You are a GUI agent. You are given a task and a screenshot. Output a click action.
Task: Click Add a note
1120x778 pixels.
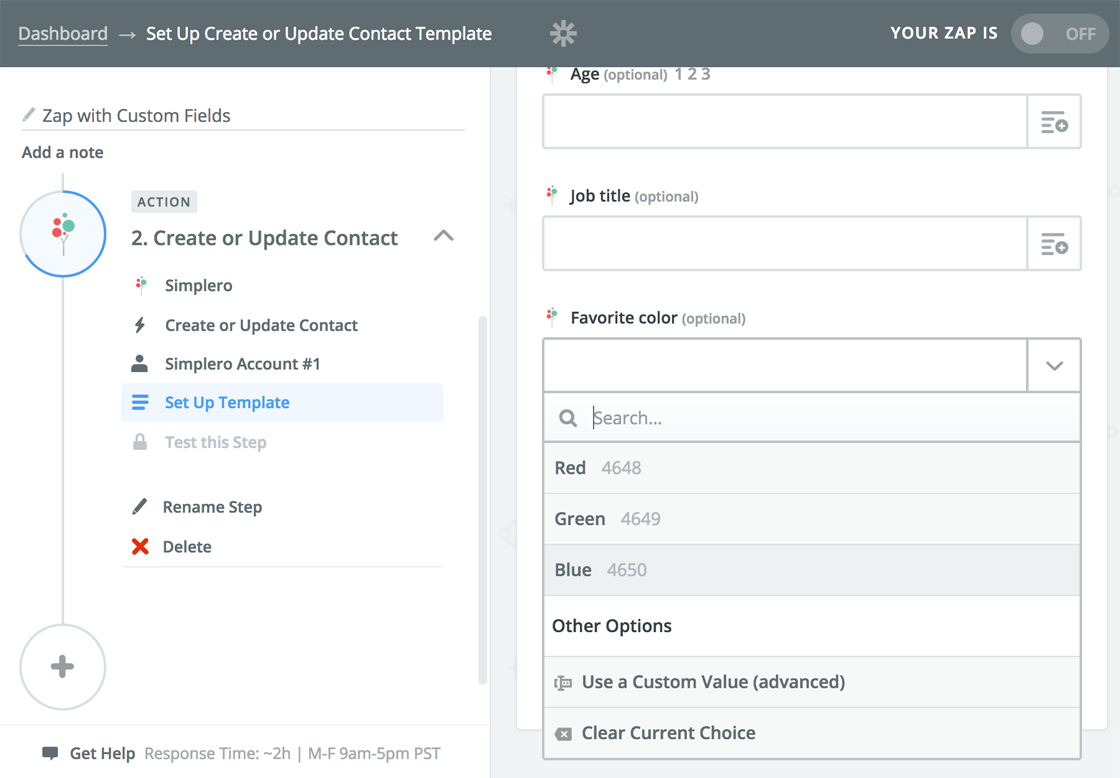[63, 152]
